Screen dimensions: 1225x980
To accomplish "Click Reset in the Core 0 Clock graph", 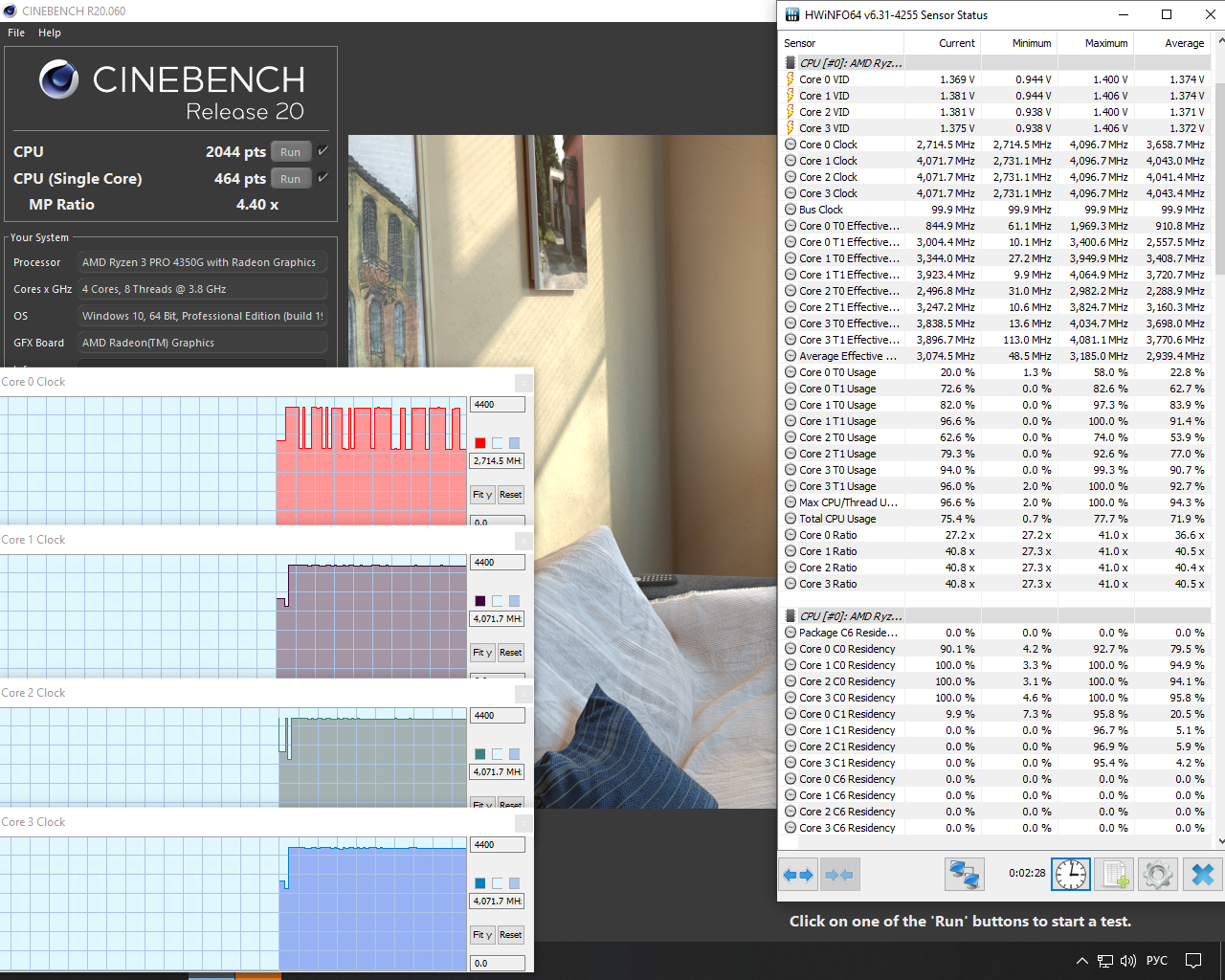I will (x=511, y=495).
